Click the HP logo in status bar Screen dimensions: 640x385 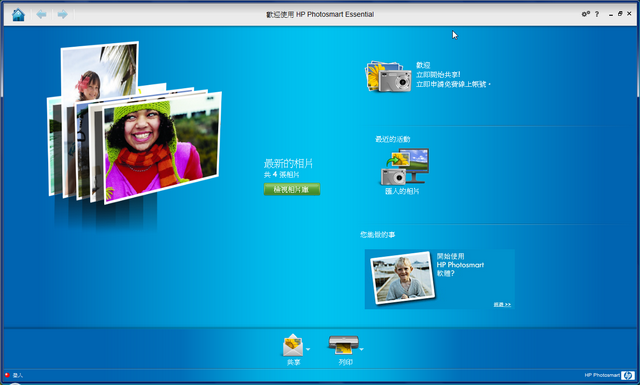point(628,375)
